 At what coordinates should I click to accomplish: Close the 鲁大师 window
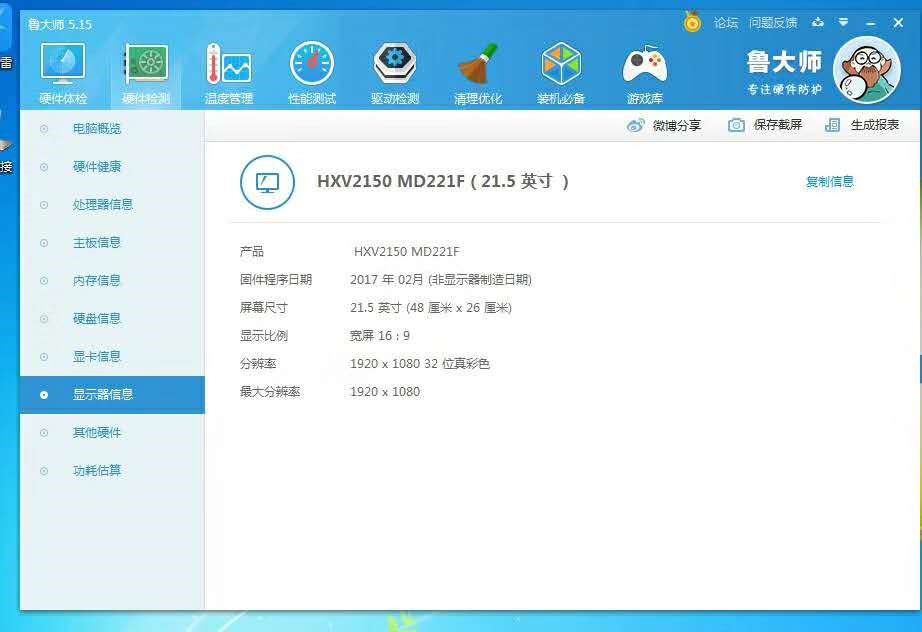[898, 22]
